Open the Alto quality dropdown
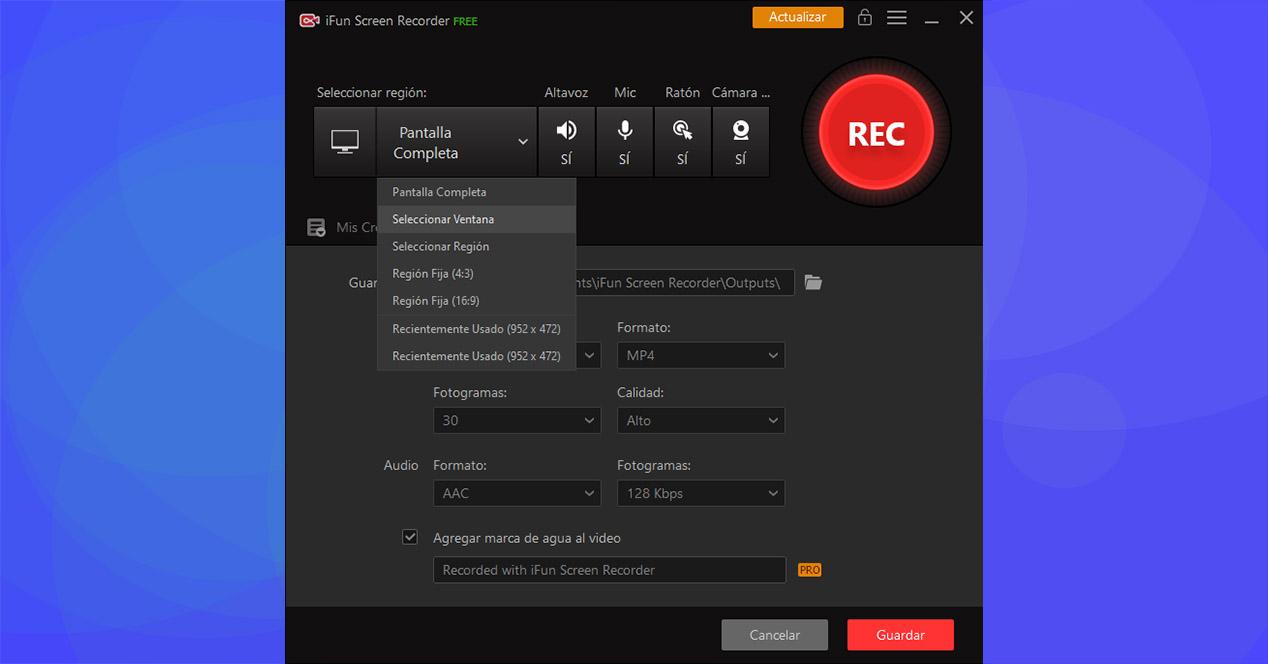Screen dimensions: 1268x664 [701, 420]
